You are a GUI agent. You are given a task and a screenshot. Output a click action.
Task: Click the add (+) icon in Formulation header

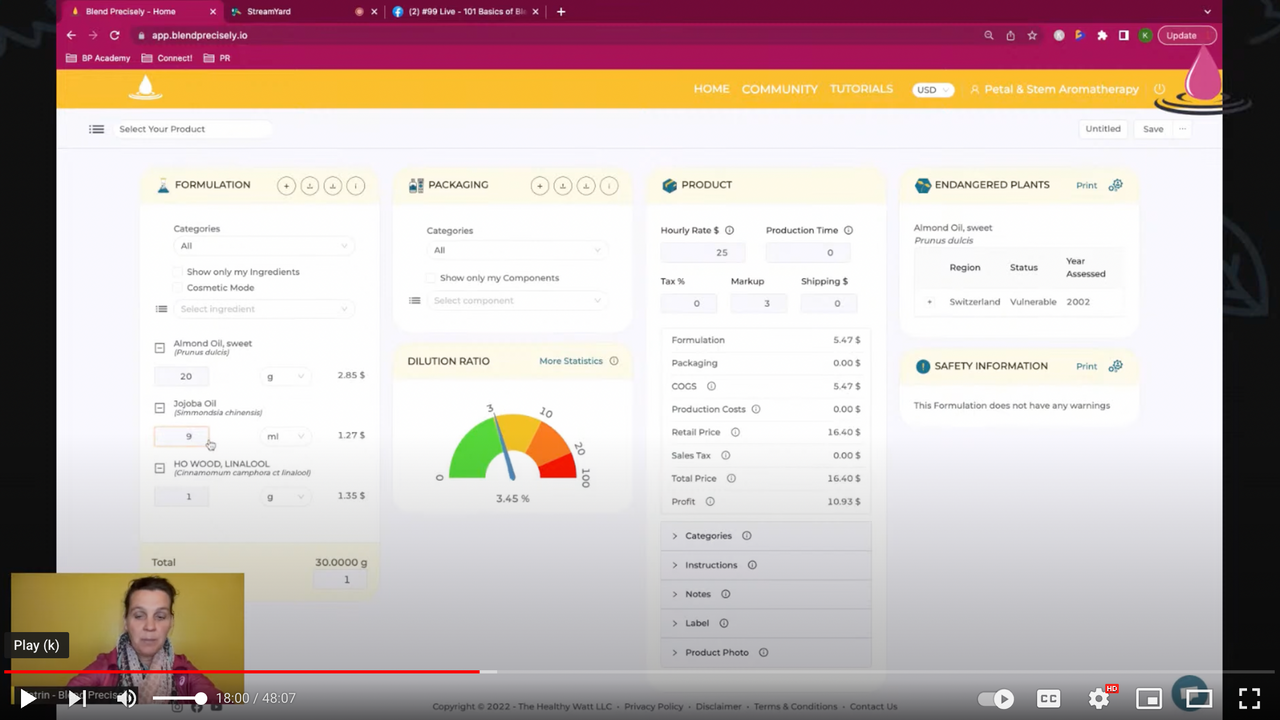[x=286, y=185]
